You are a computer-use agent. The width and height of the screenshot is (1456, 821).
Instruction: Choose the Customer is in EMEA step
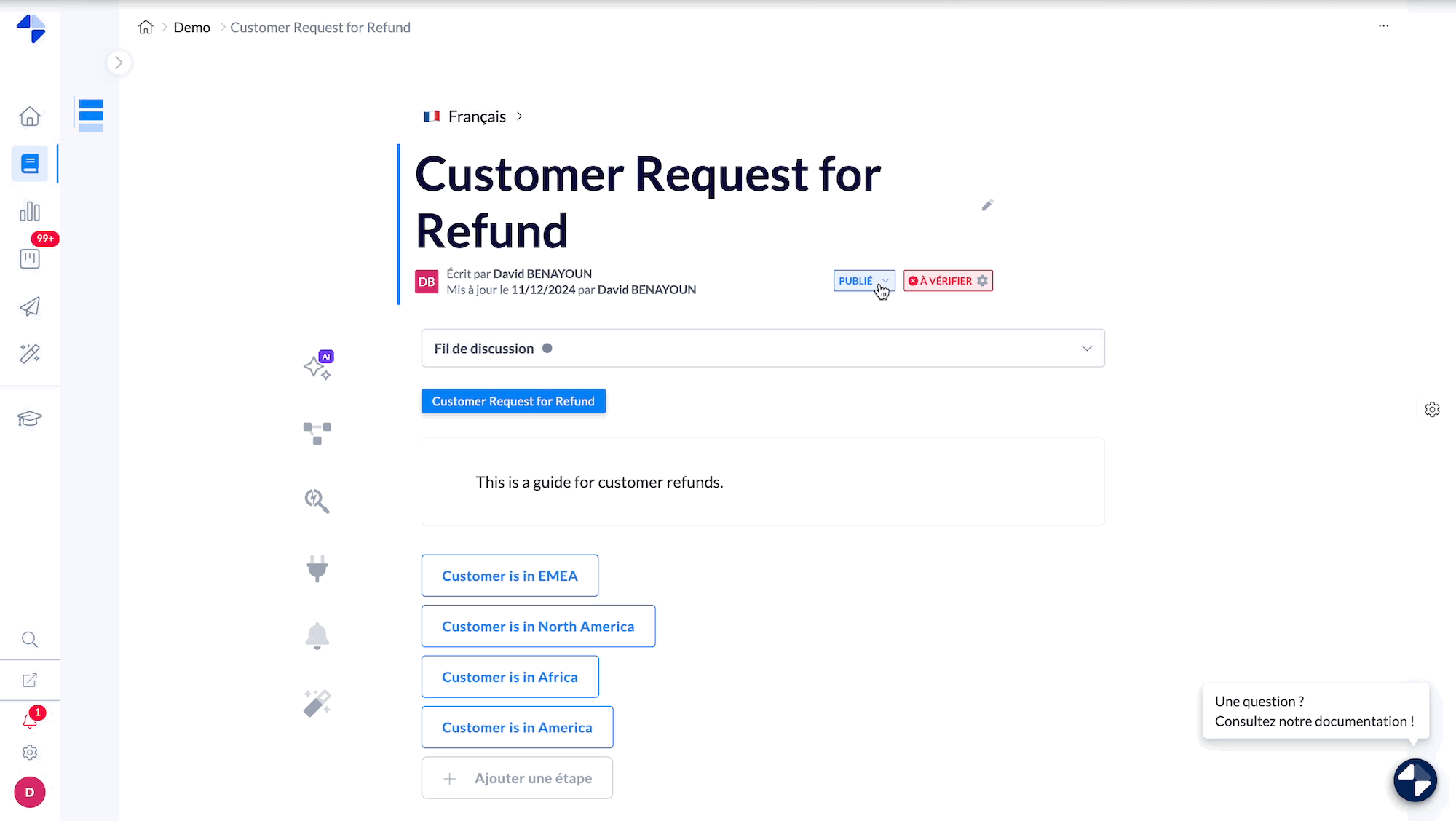click(x=510, y=576)
